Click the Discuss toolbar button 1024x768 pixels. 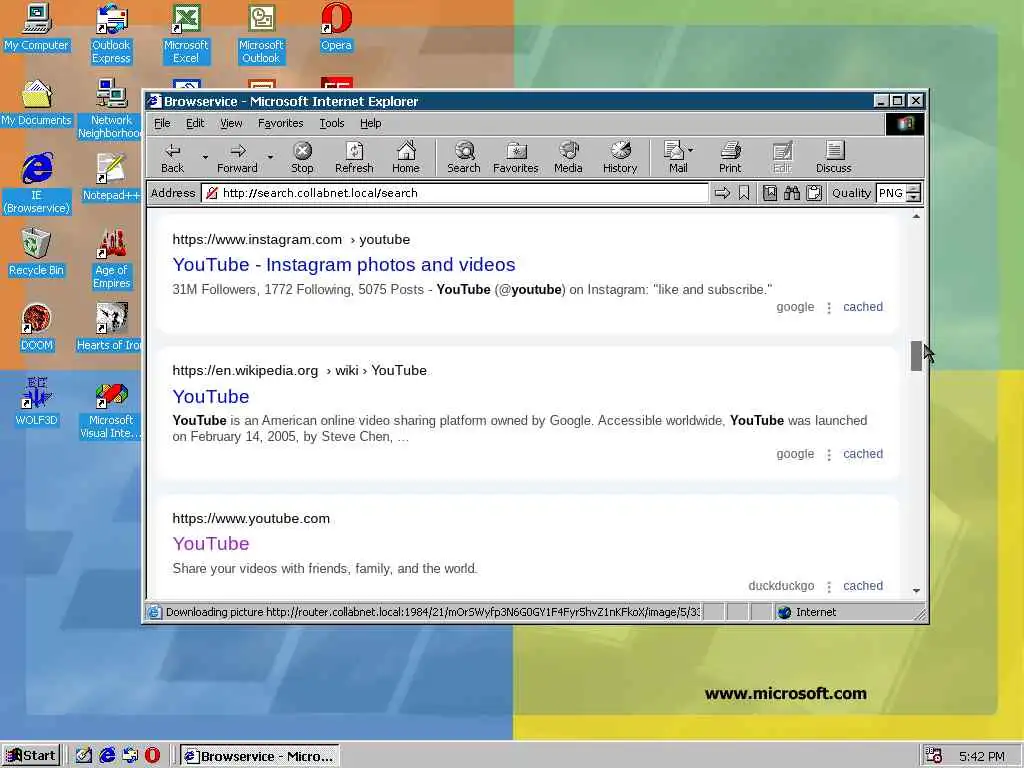[x=833, y=158]
